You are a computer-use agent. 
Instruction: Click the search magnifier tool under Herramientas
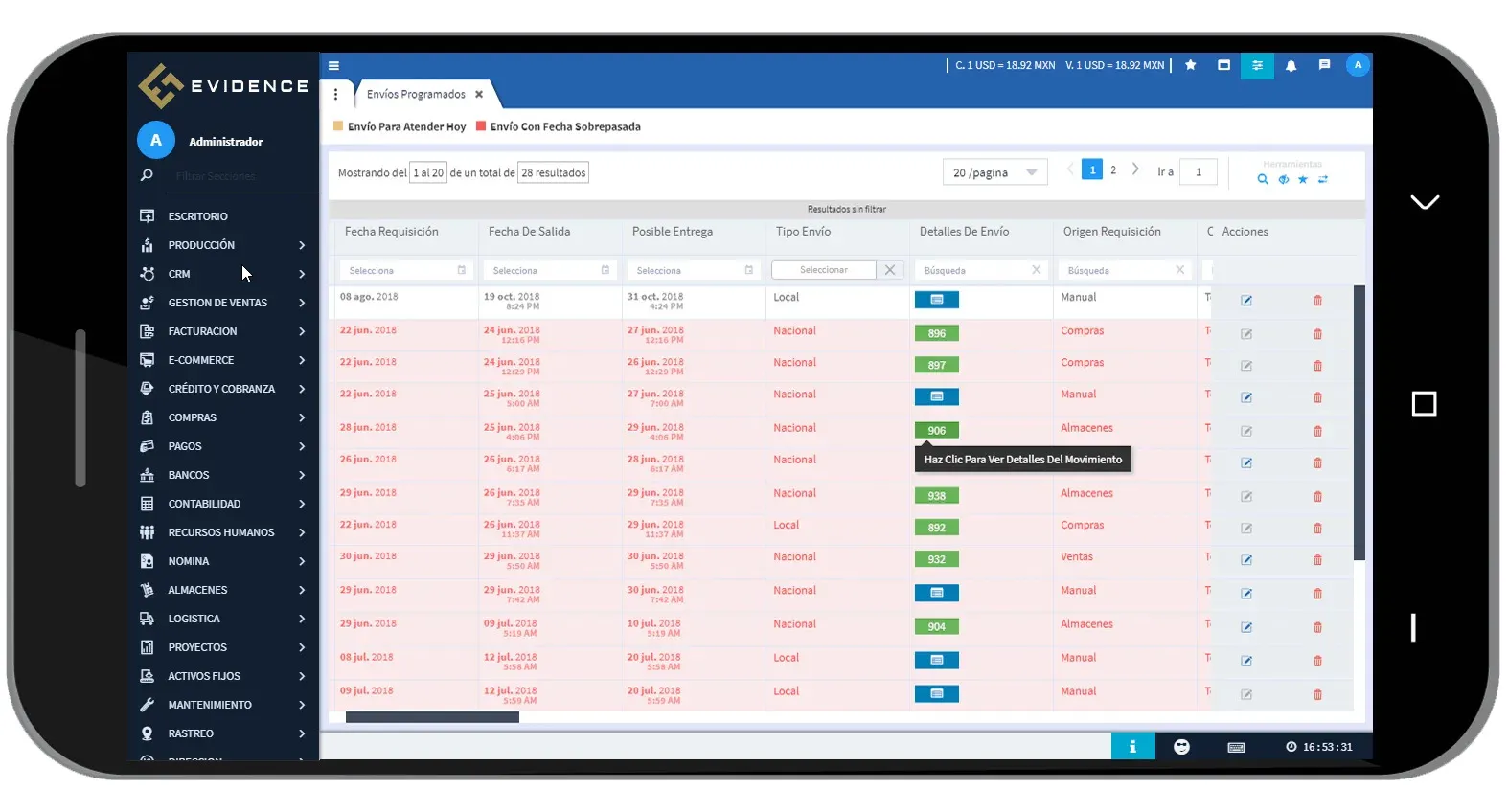click(x=1263, y=179)
